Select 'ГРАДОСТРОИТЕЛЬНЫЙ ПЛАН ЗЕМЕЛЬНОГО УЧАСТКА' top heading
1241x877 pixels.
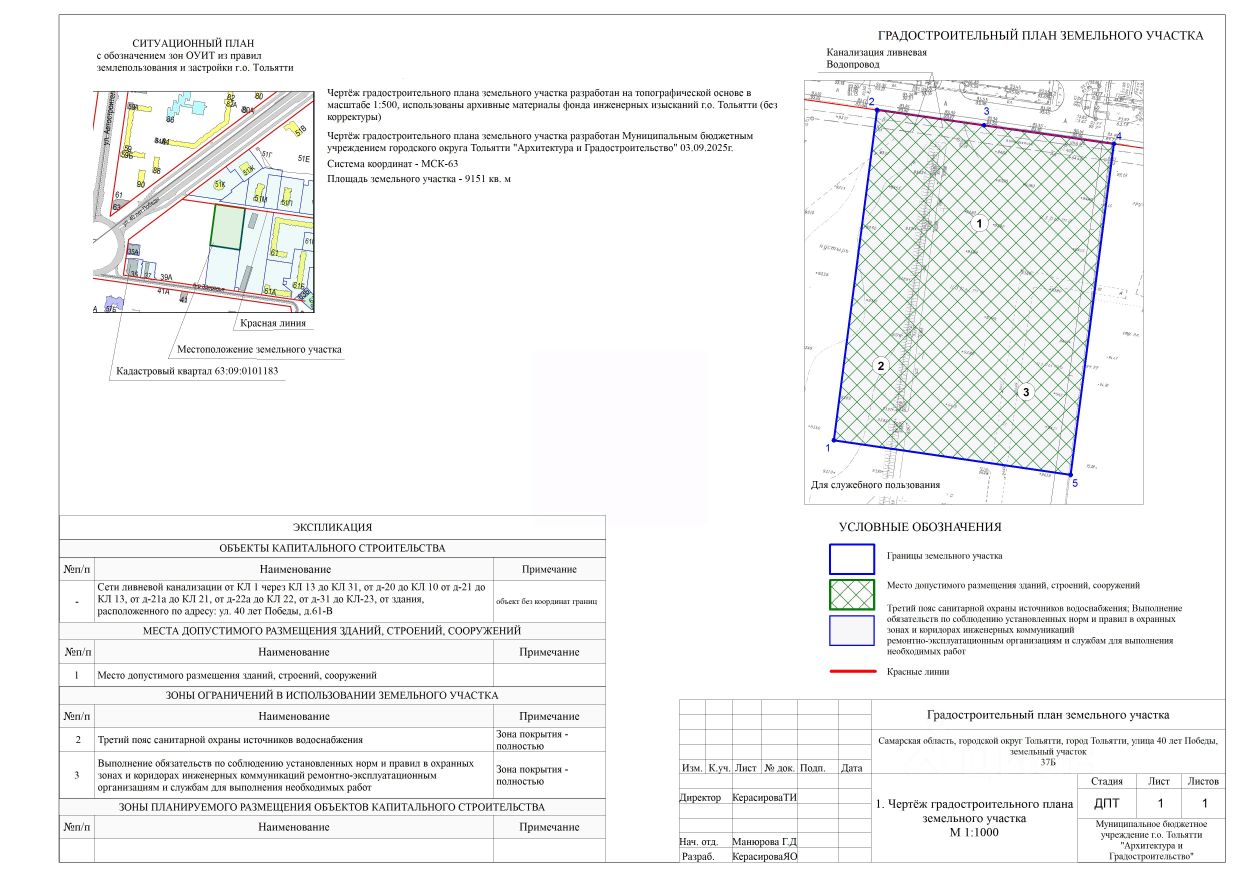click(x=1040, y=35)
